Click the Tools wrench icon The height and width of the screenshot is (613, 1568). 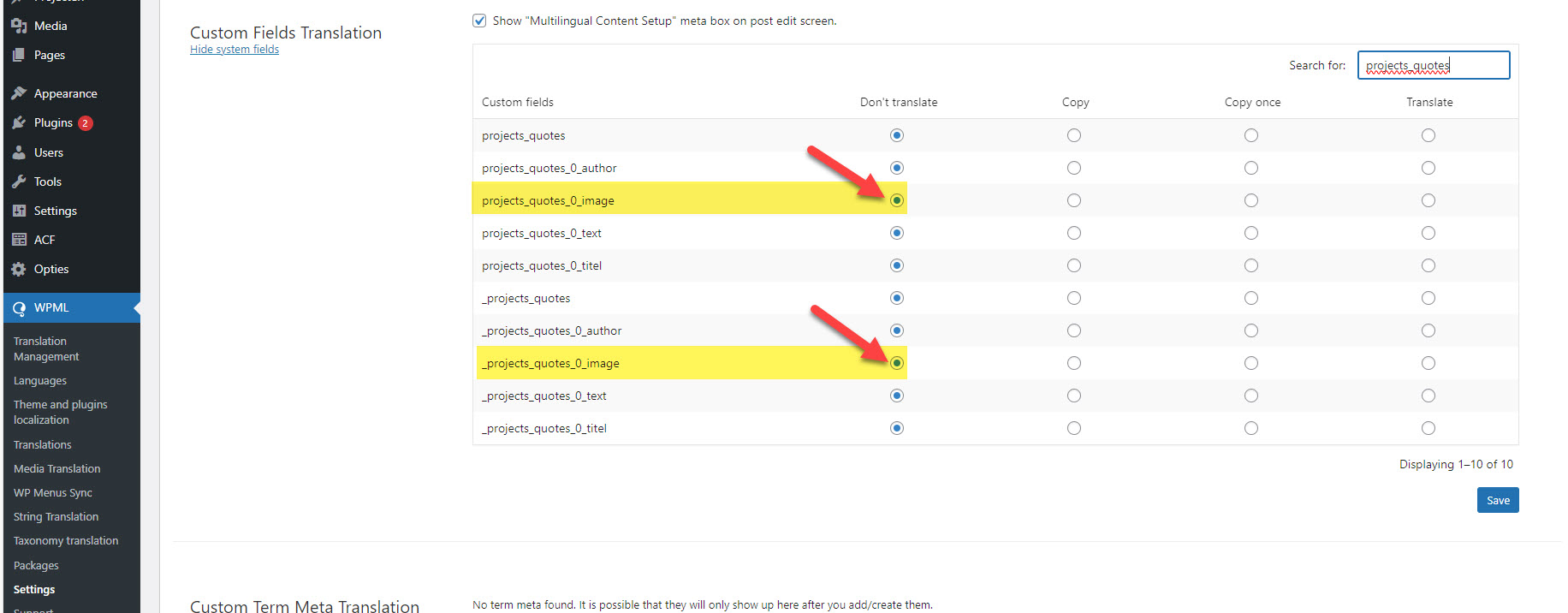click(x=19, y=182)
